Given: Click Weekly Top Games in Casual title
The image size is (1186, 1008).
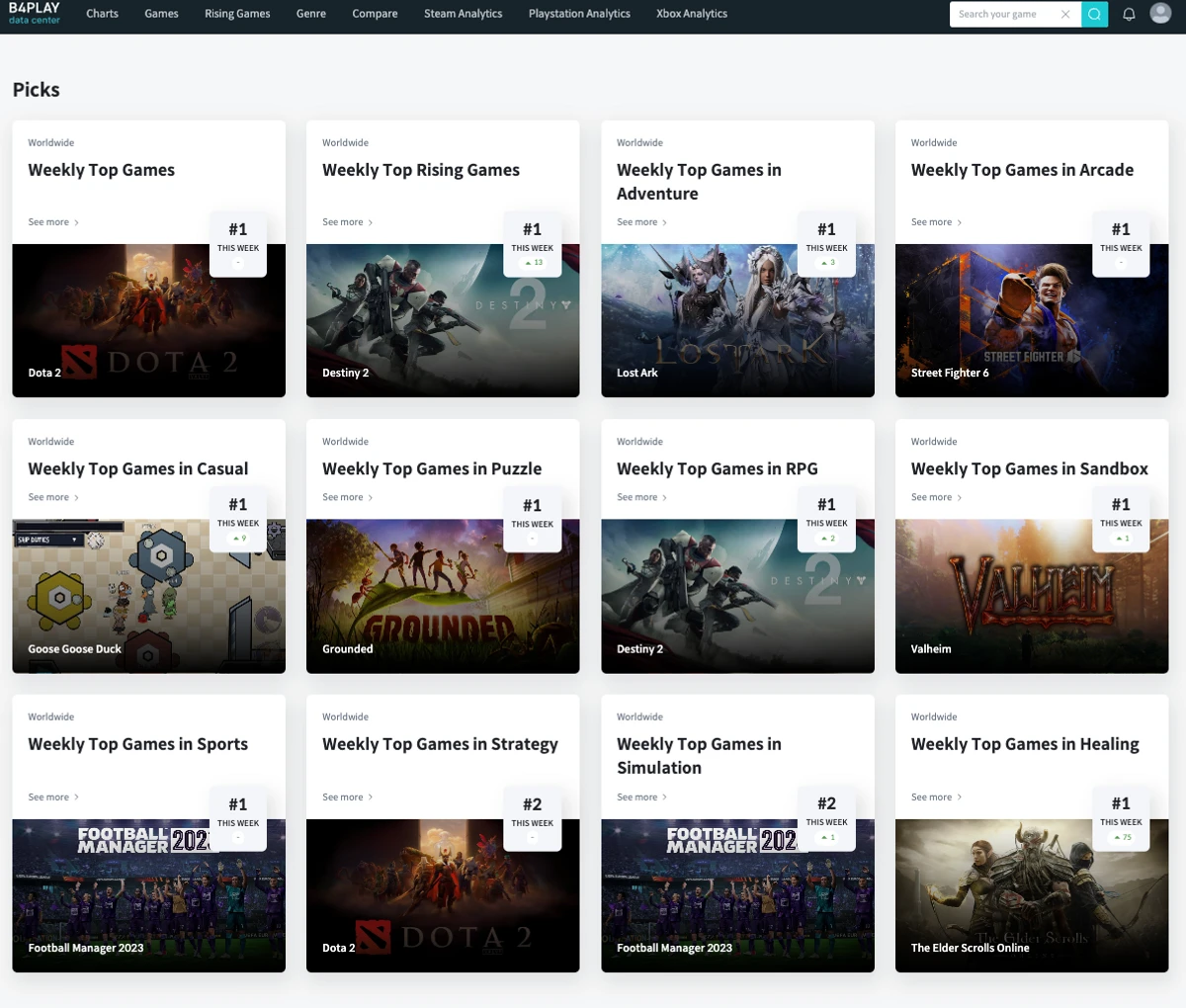Looking at the screenshot, I should click(x=138, y=468).
